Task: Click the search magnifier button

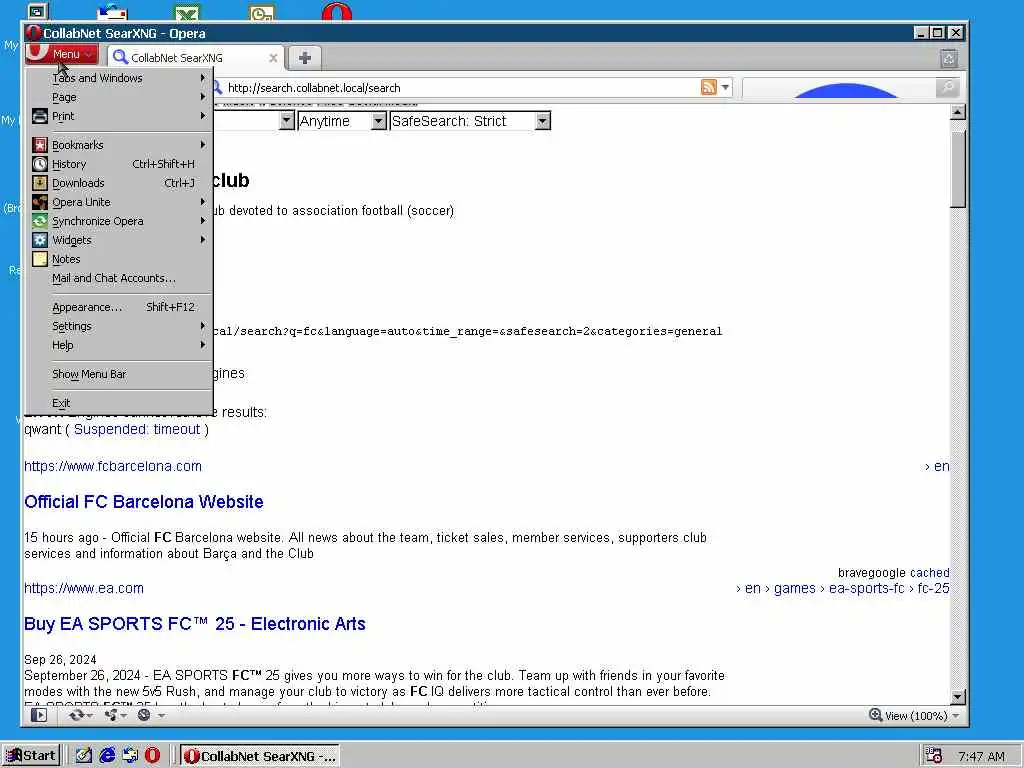Action: point(947,87)
